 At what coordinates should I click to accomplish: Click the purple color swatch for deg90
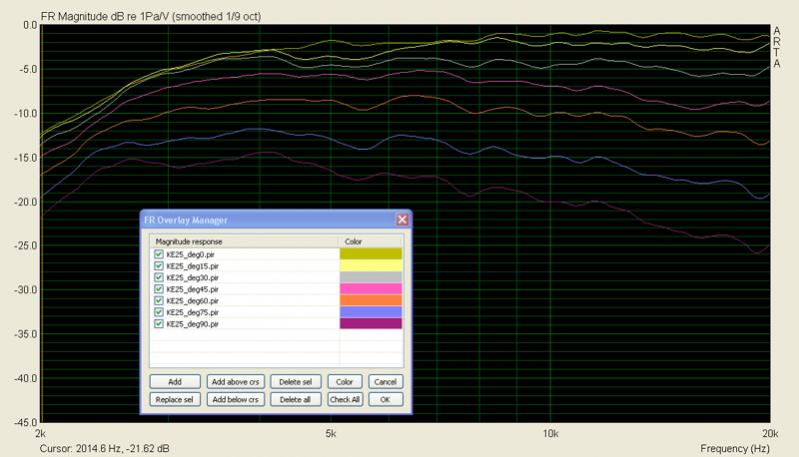(371, 324)
